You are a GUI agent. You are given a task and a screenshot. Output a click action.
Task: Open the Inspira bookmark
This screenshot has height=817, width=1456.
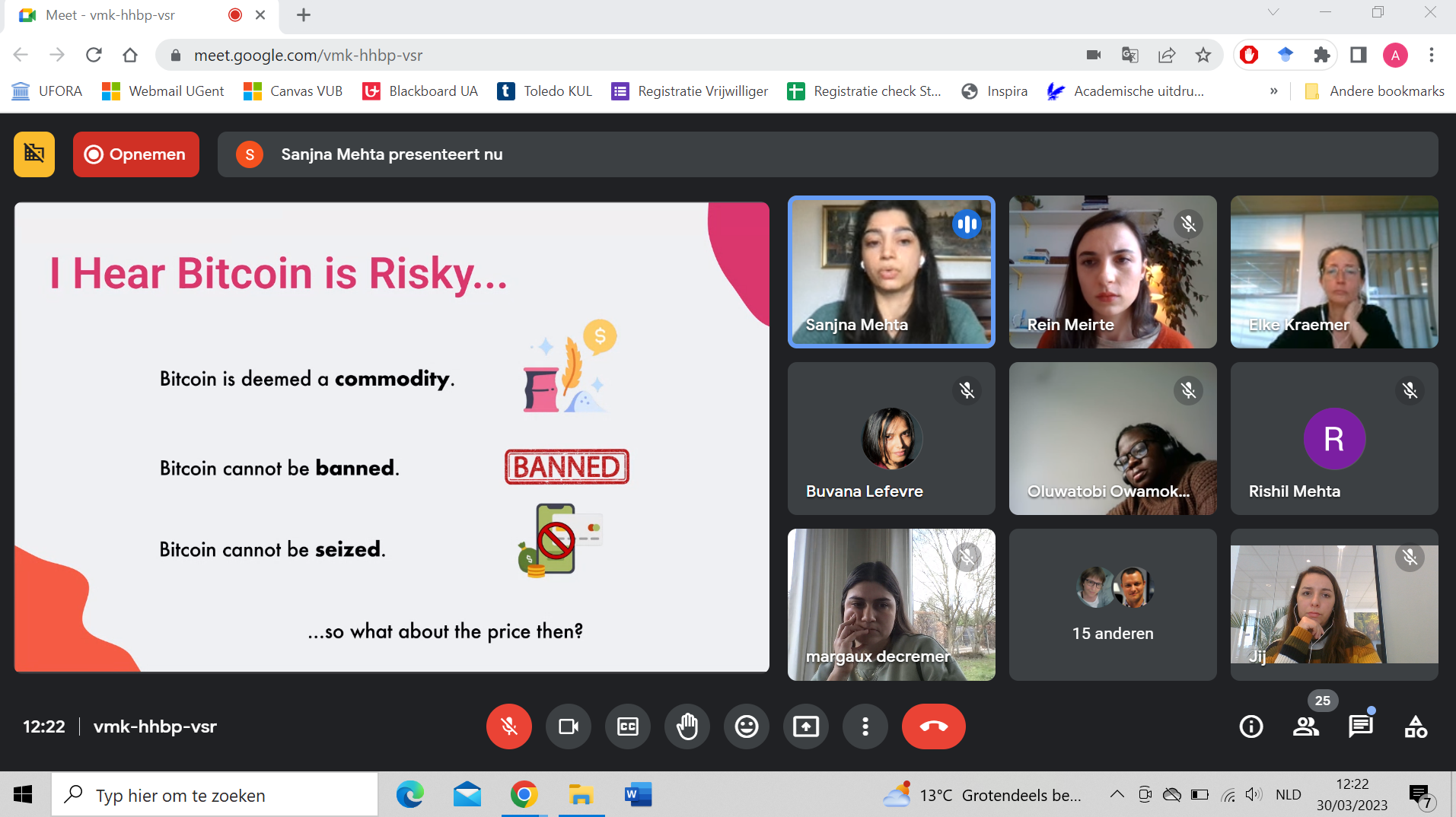point(994,91)
